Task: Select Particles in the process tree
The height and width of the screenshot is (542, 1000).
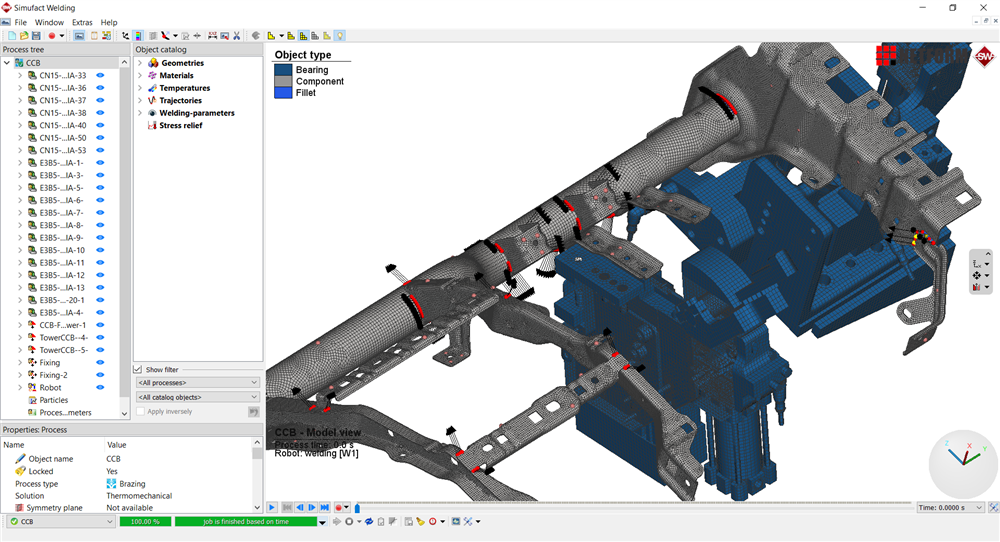Action: point(54,400)
